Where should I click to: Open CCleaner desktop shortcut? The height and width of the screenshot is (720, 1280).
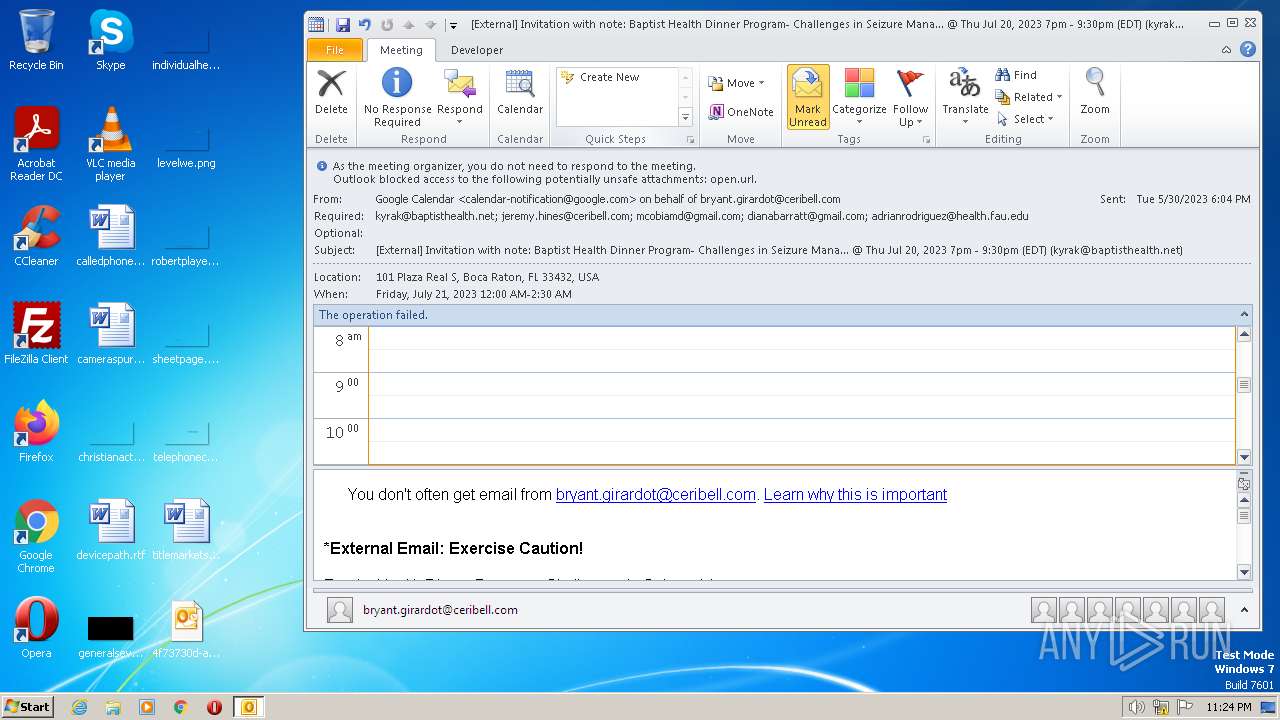tap(36, 236)
